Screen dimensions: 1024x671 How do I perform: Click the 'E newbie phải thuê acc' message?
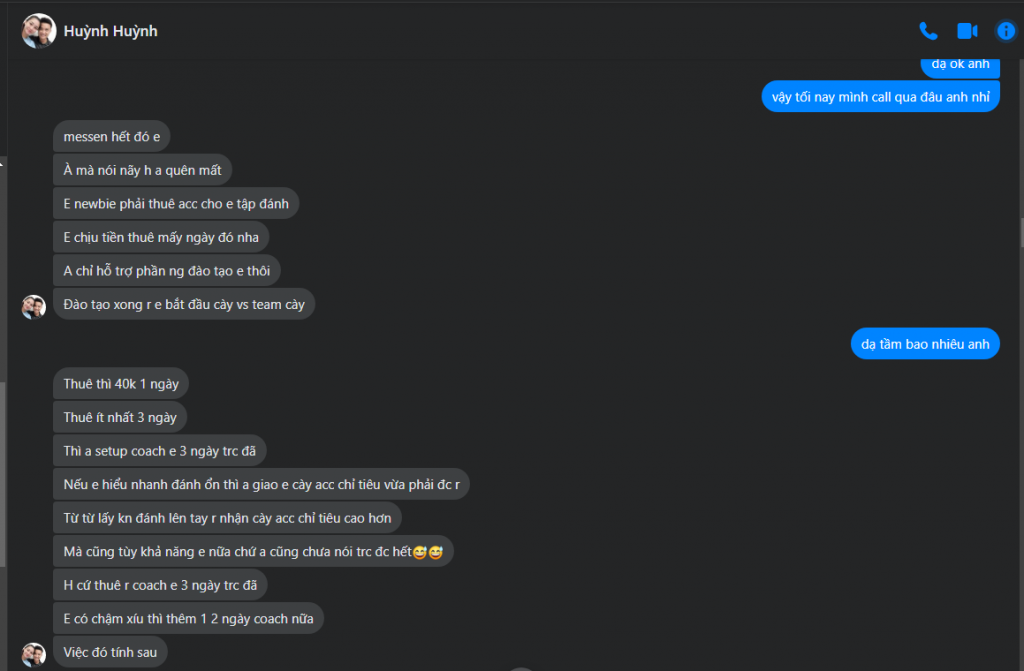click(176, 203)
